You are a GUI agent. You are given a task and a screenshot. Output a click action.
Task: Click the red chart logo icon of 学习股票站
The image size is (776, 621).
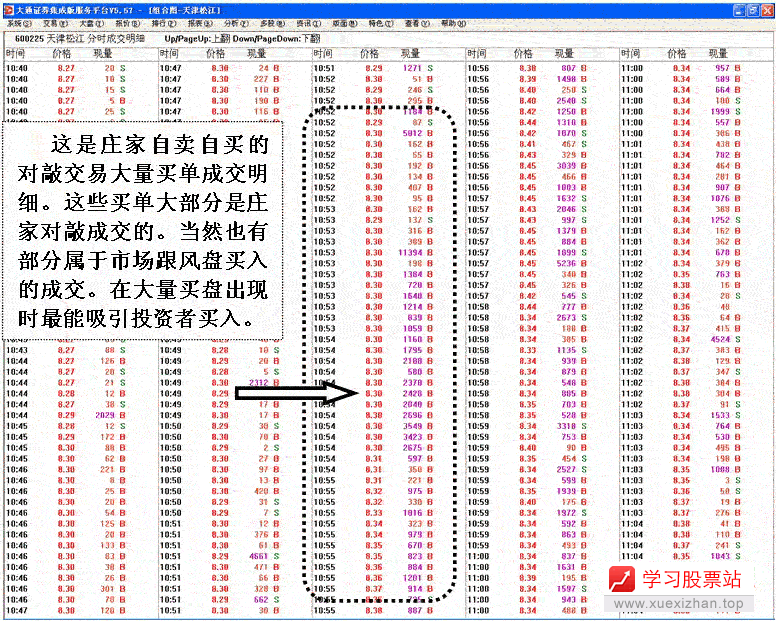click(x=623, y=579)
